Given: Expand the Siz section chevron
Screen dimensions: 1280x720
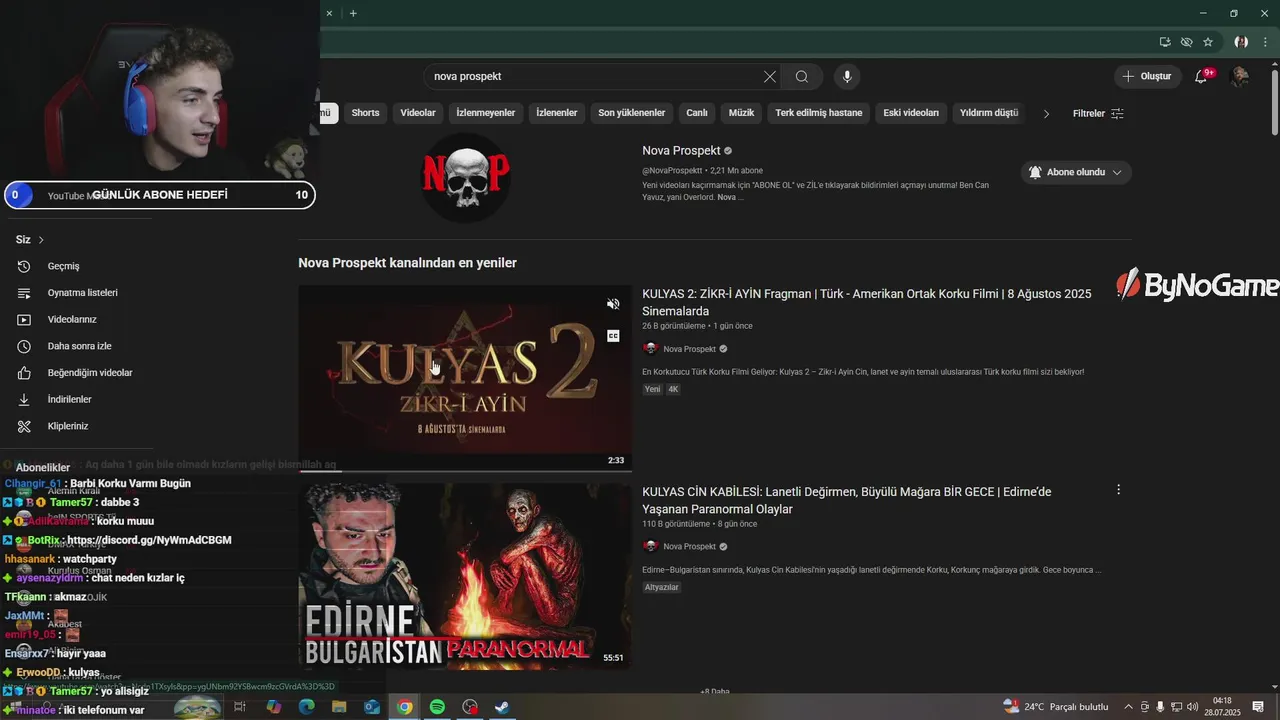Looking at the screenshot, I should click(41, 240).
